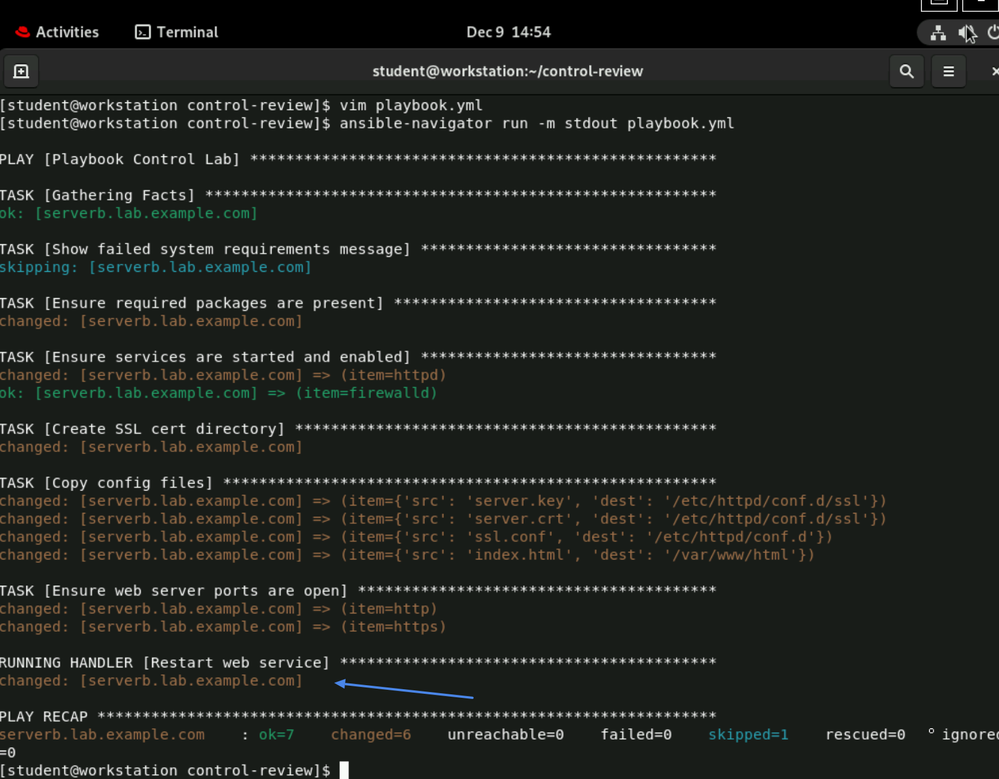Click the empty prompt at terminal bottom

point(343,770)
